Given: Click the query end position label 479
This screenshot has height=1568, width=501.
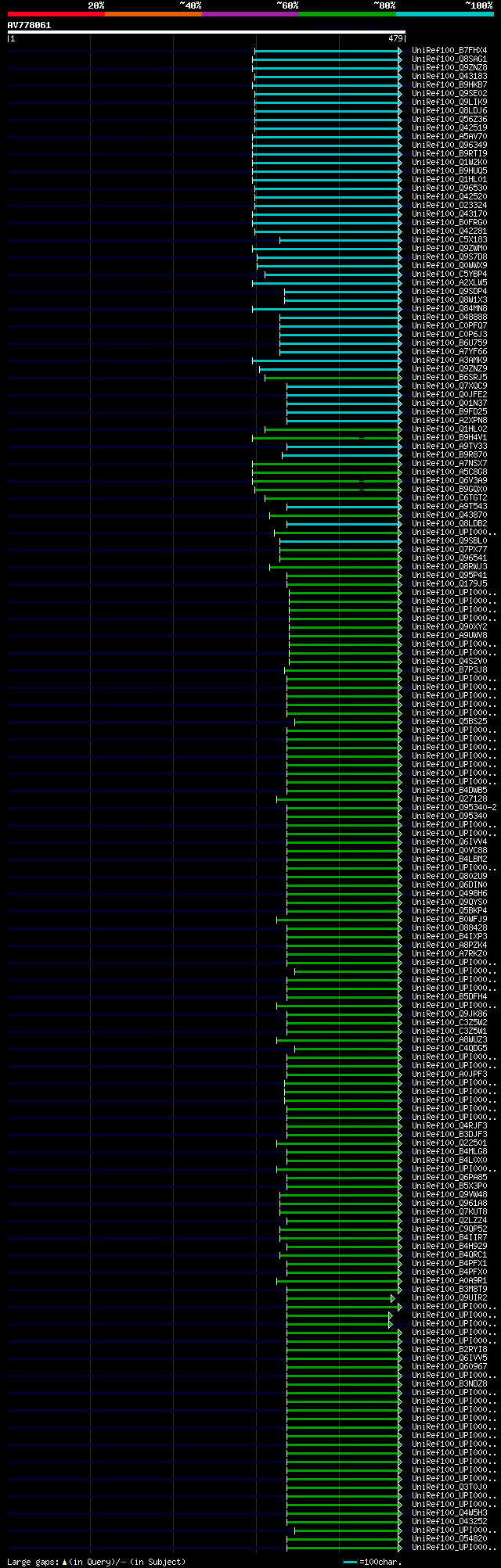Looking at the screenshot, I should click(395, 38).
